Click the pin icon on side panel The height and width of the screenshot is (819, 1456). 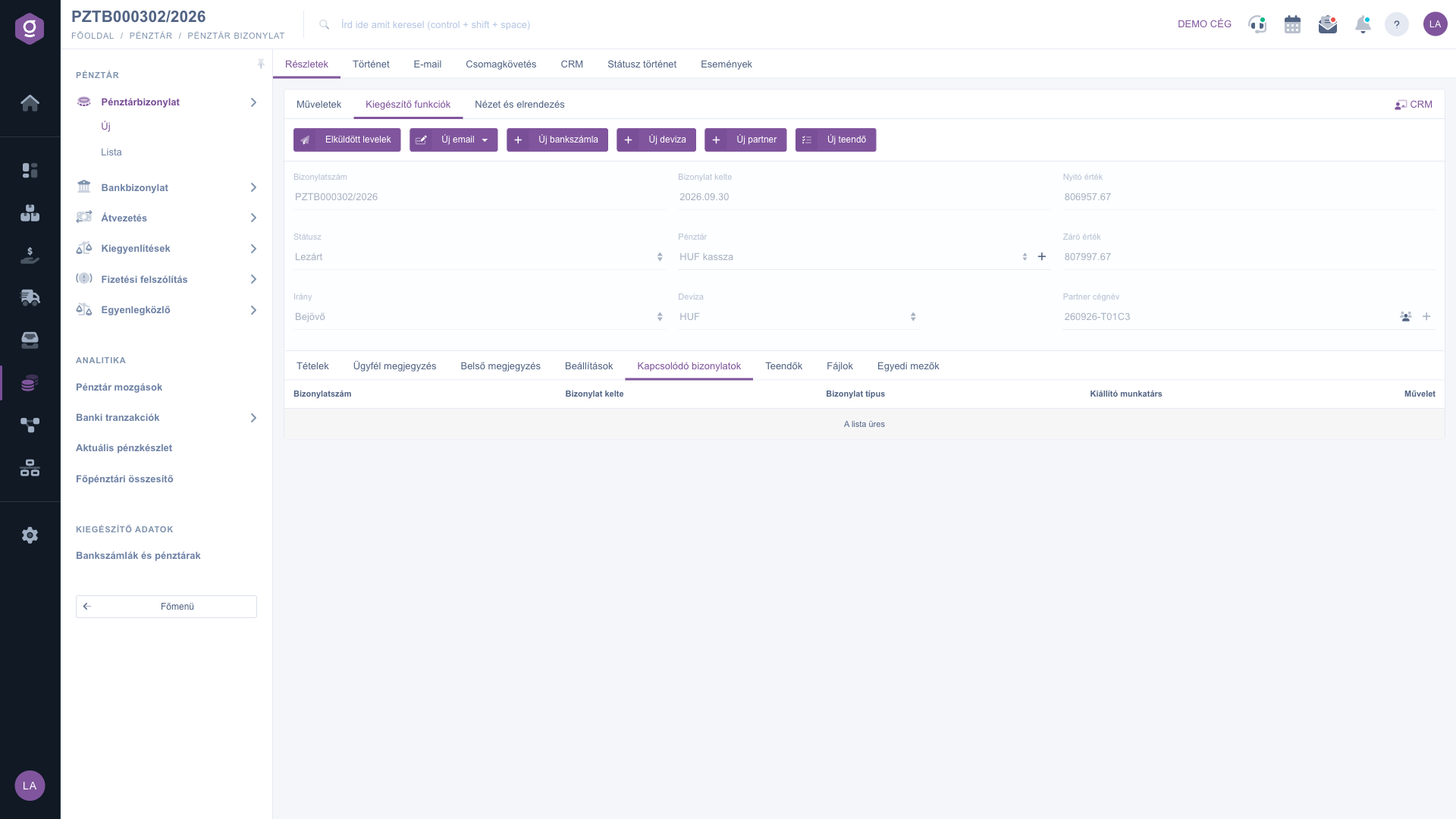pyautogui.click(x=261, y=64)
